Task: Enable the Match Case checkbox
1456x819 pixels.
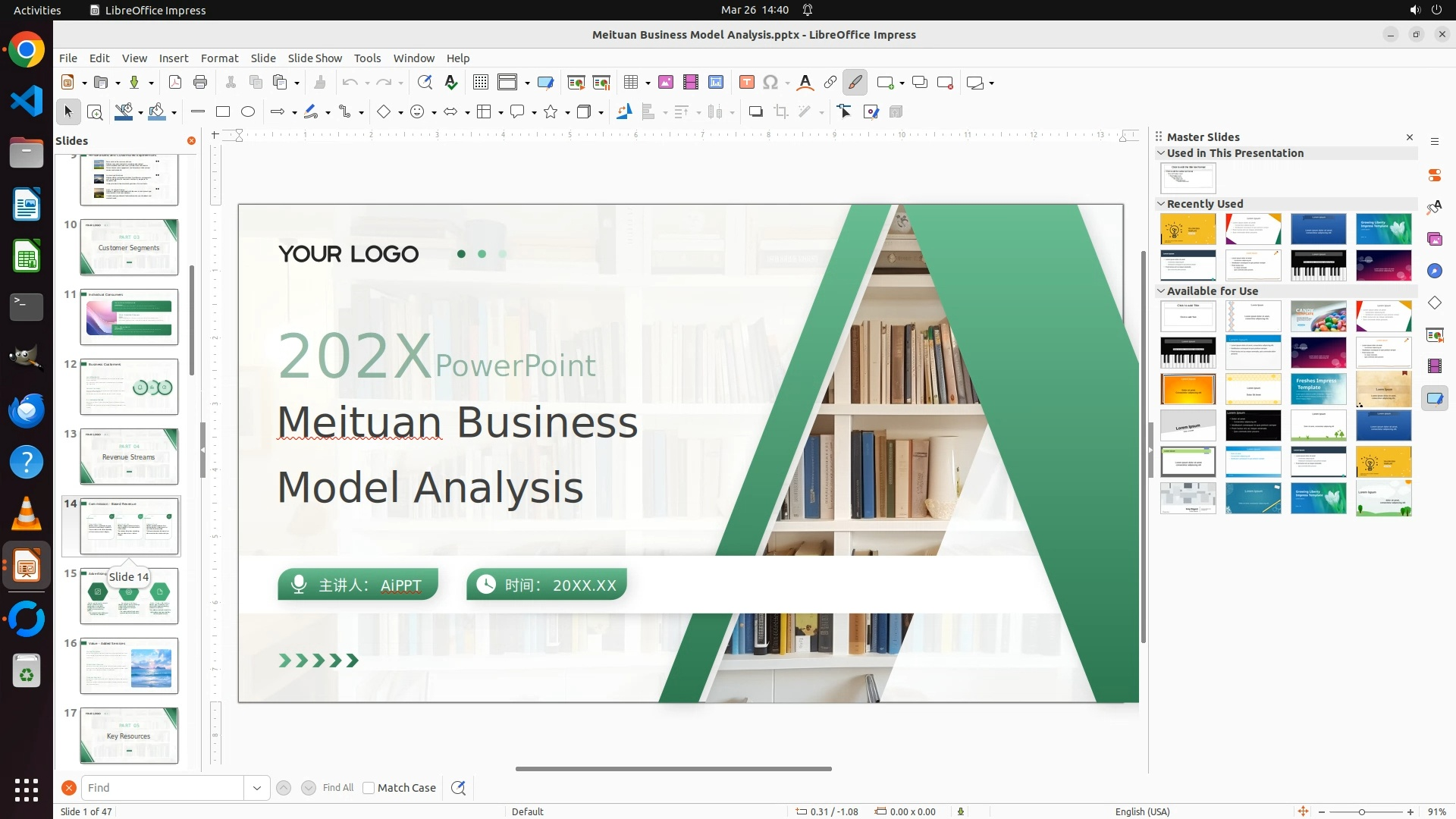Action: click(369, 788)
